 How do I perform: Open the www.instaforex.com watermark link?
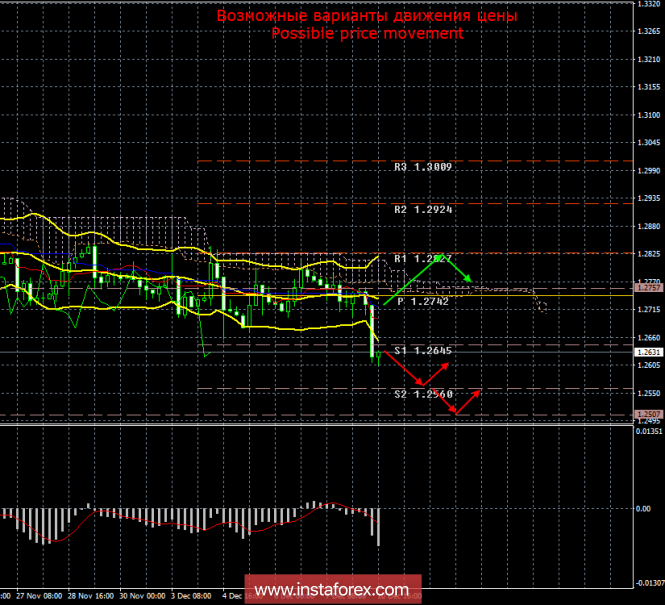coord(333,588)
